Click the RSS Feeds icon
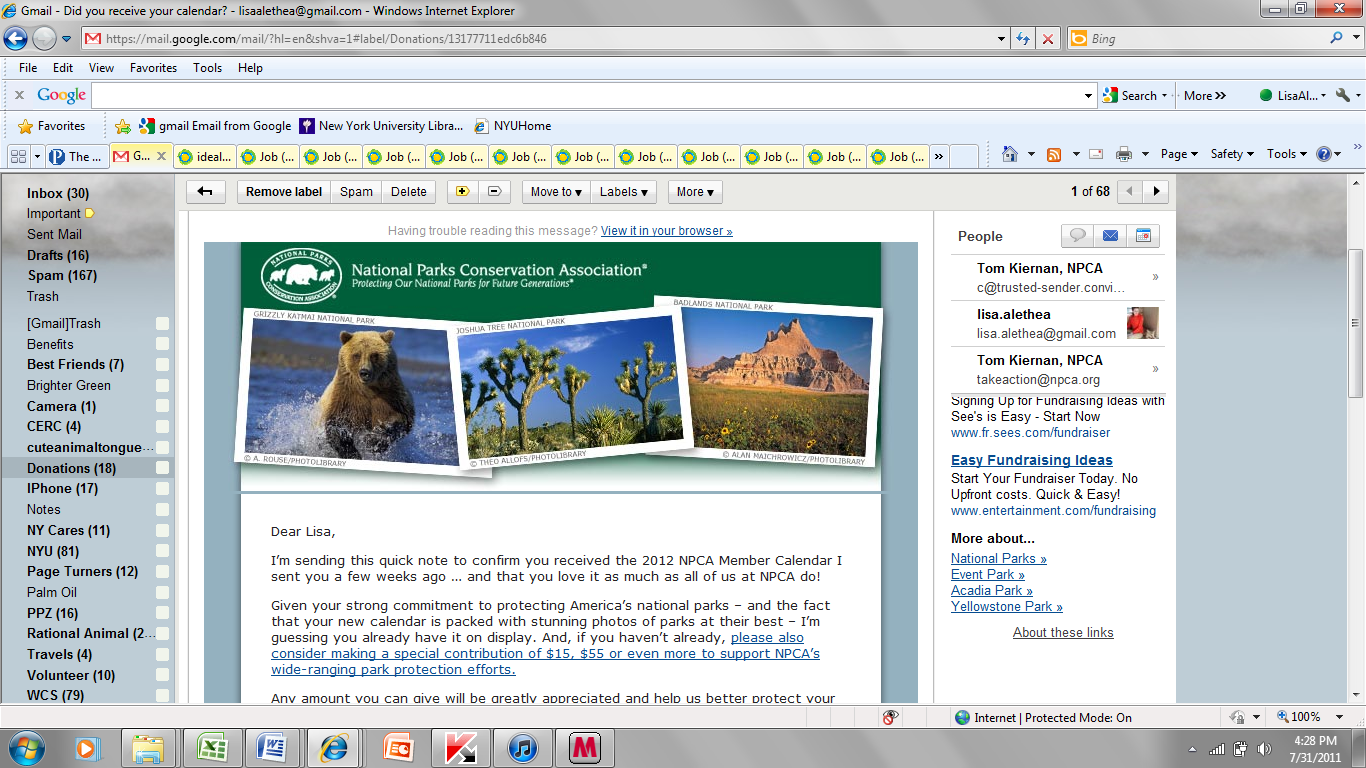Screen dimensions: 1366x768 1054,154
